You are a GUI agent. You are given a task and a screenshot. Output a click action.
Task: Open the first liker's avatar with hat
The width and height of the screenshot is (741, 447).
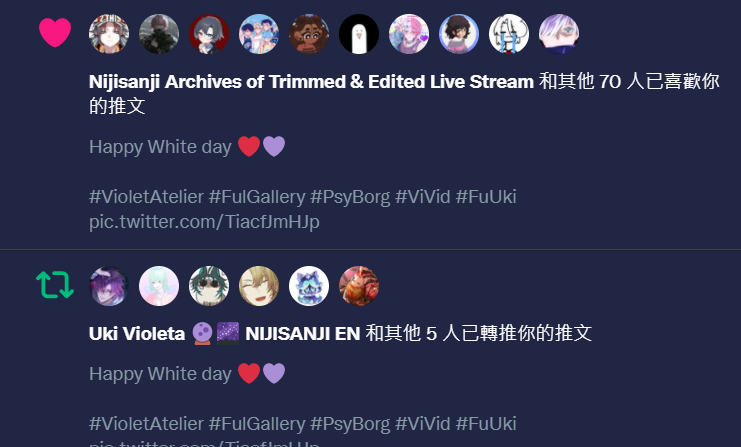pos(109,34)
